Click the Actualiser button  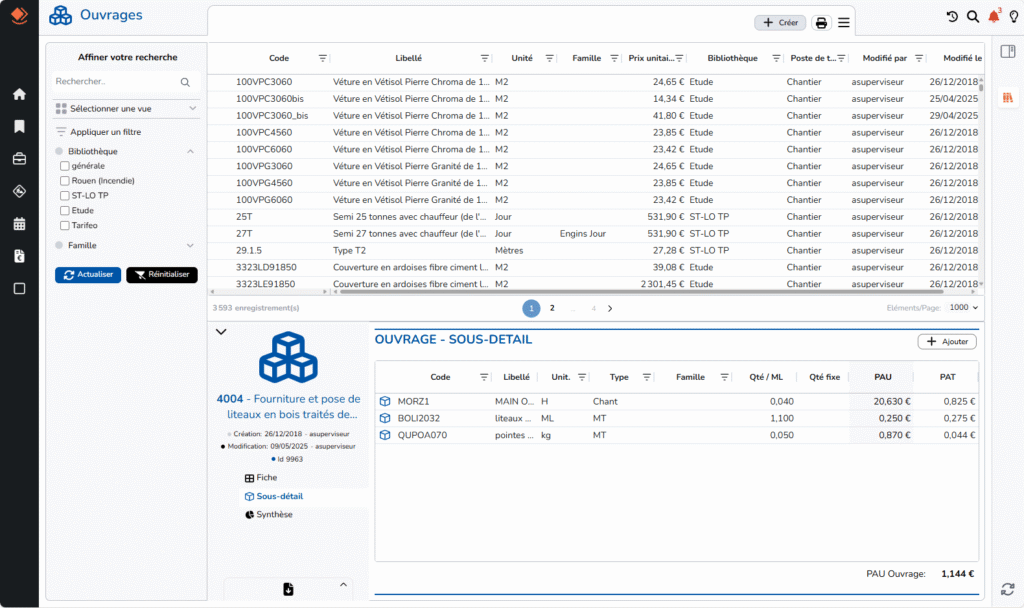88,275
